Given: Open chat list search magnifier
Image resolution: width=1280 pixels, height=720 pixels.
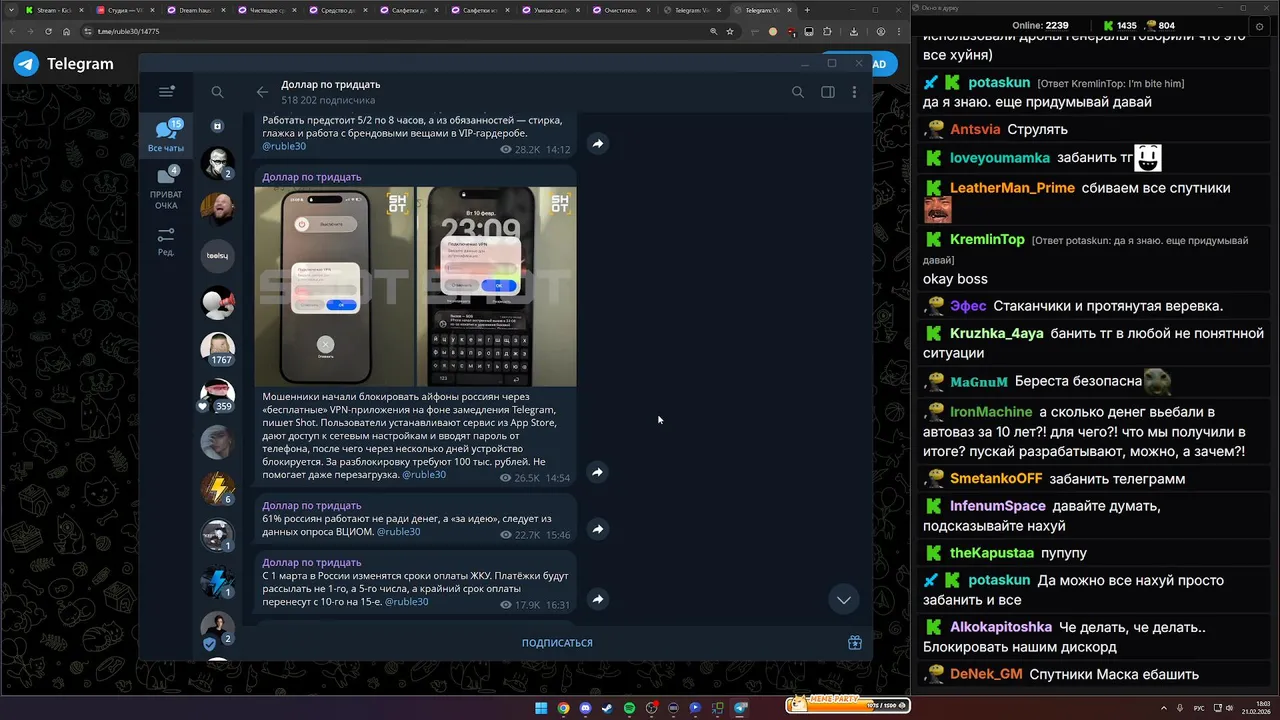Looking at the screenshot, I should [217, 92].
